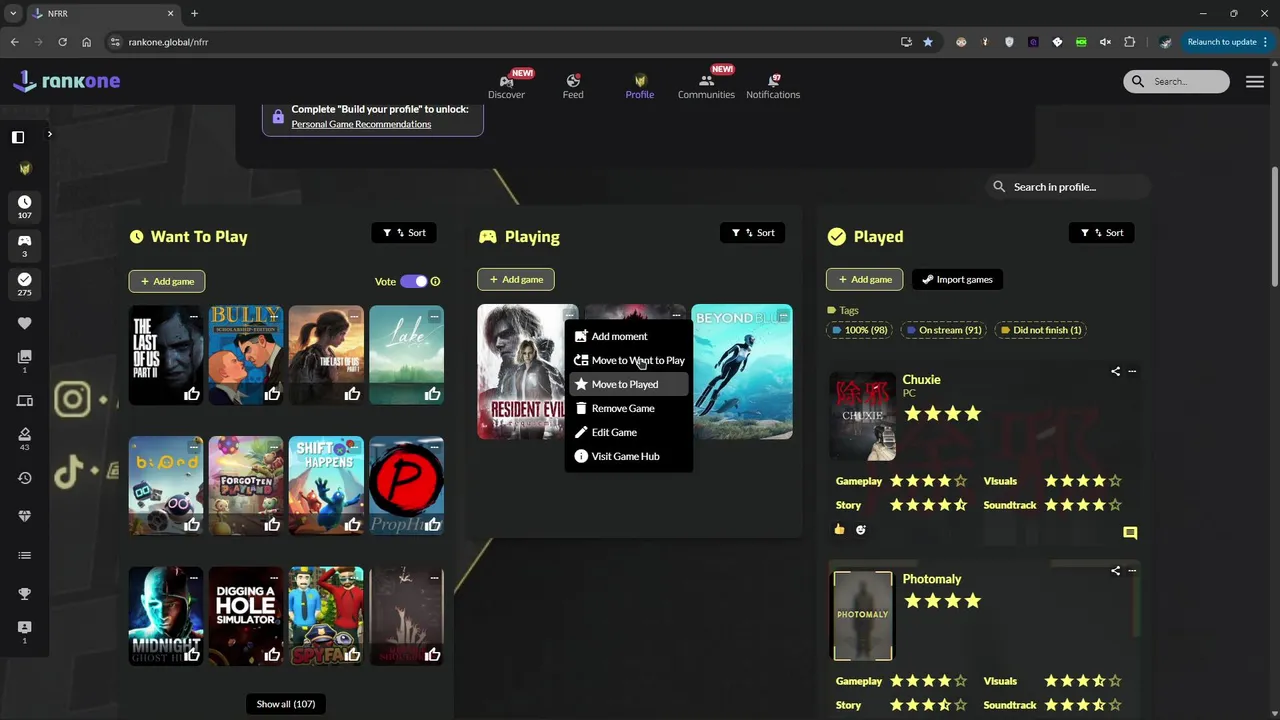Select Move to Played in menu

(x=629, y=384)
